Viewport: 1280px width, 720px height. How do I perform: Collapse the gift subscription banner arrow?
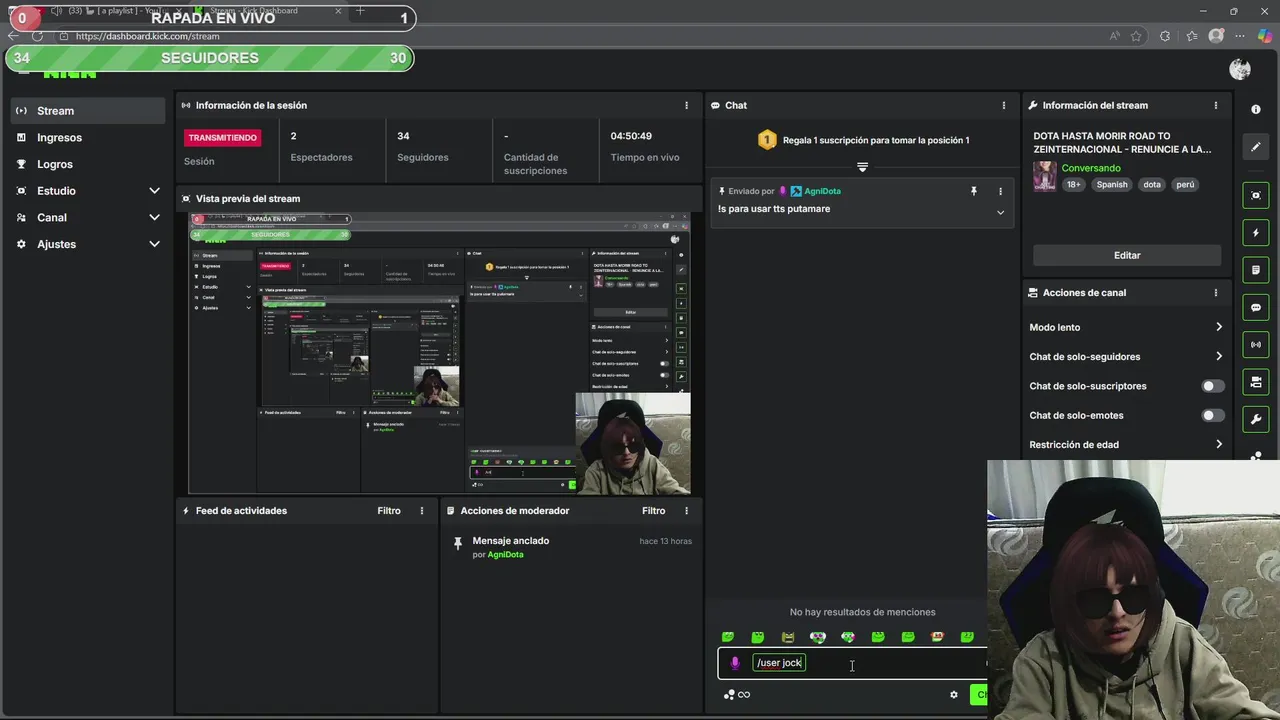(862, 167)
